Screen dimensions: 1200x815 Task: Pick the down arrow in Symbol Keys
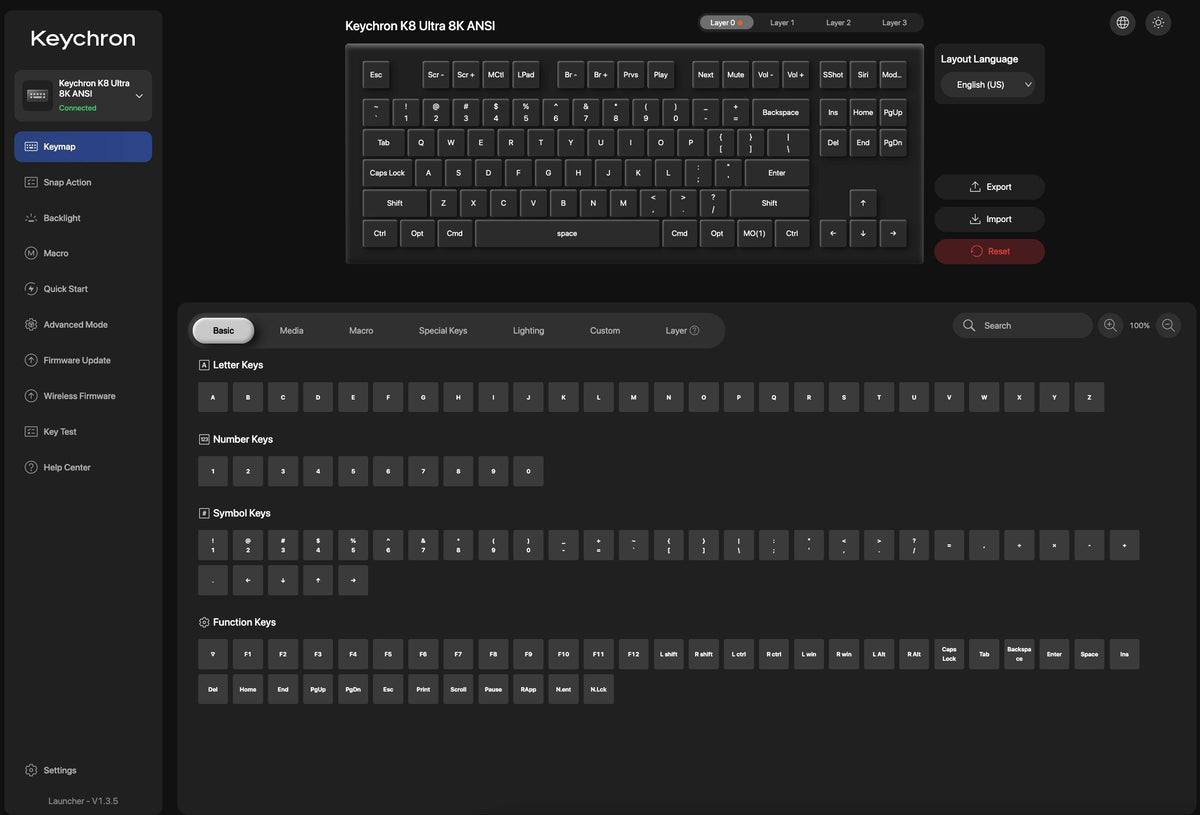[283, 580]
